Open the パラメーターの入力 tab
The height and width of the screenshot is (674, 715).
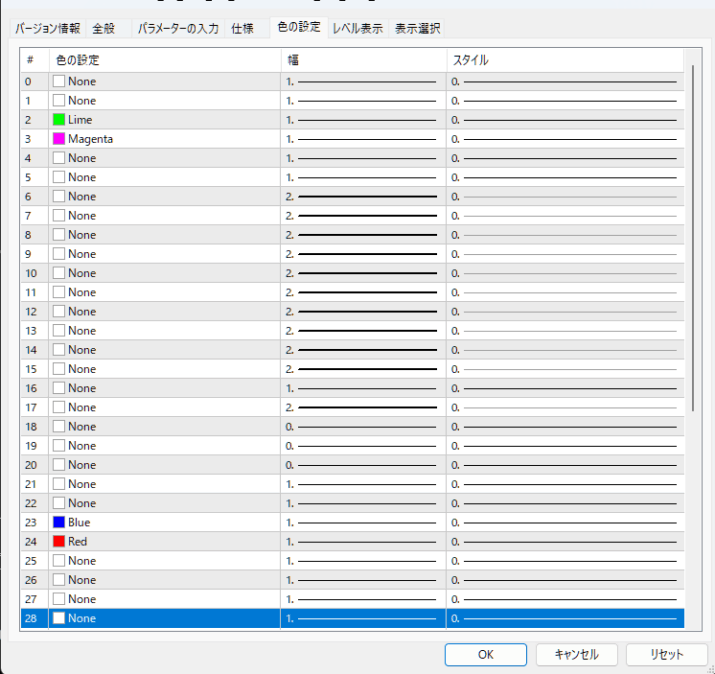click(x=178, y=29)
